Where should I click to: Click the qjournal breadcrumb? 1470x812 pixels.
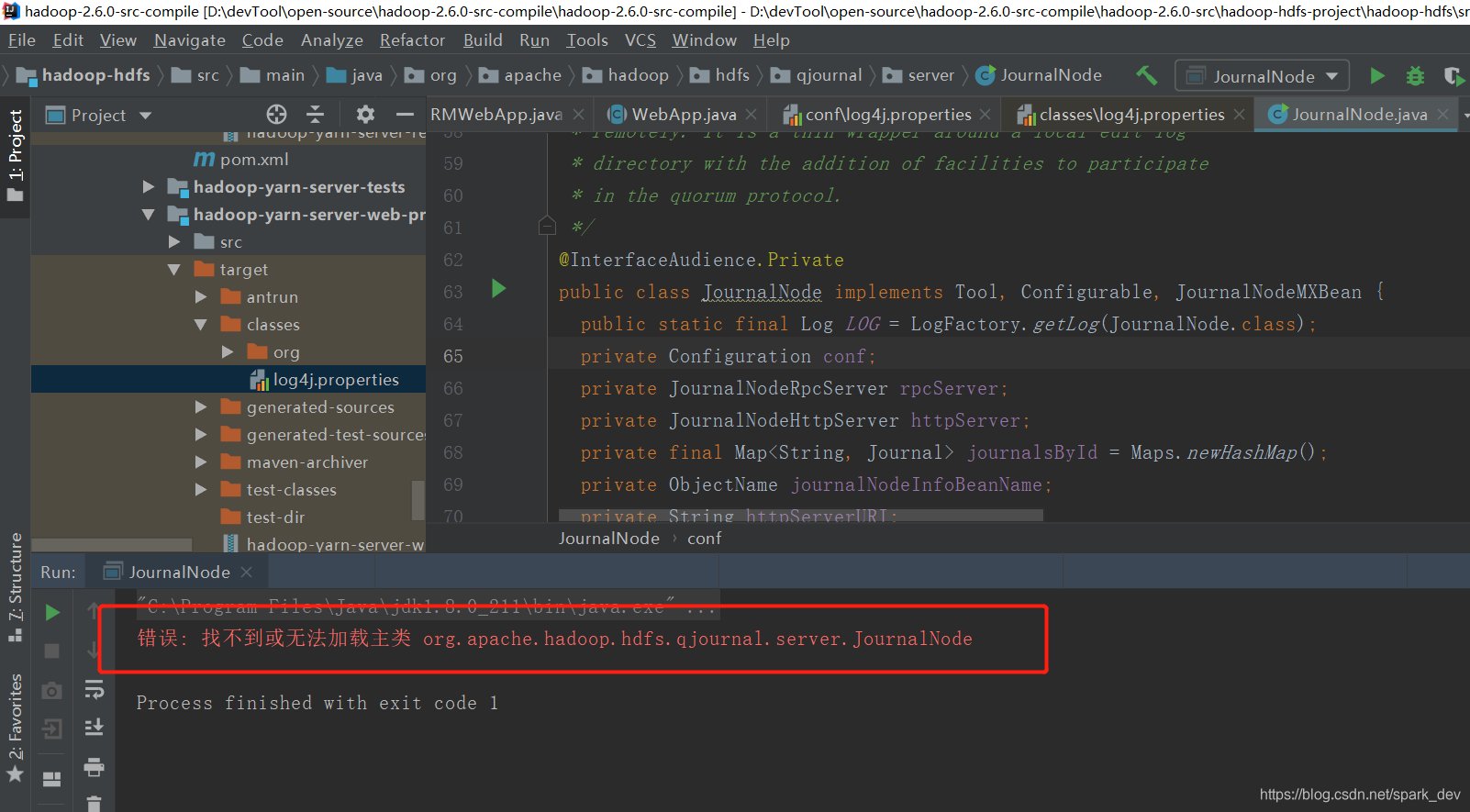(817, 75)
